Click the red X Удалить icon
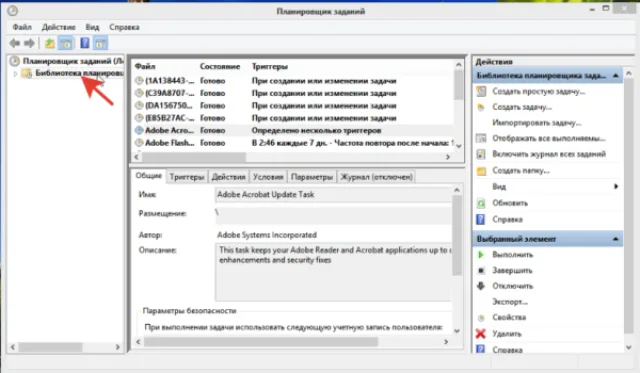 (481, 334)
